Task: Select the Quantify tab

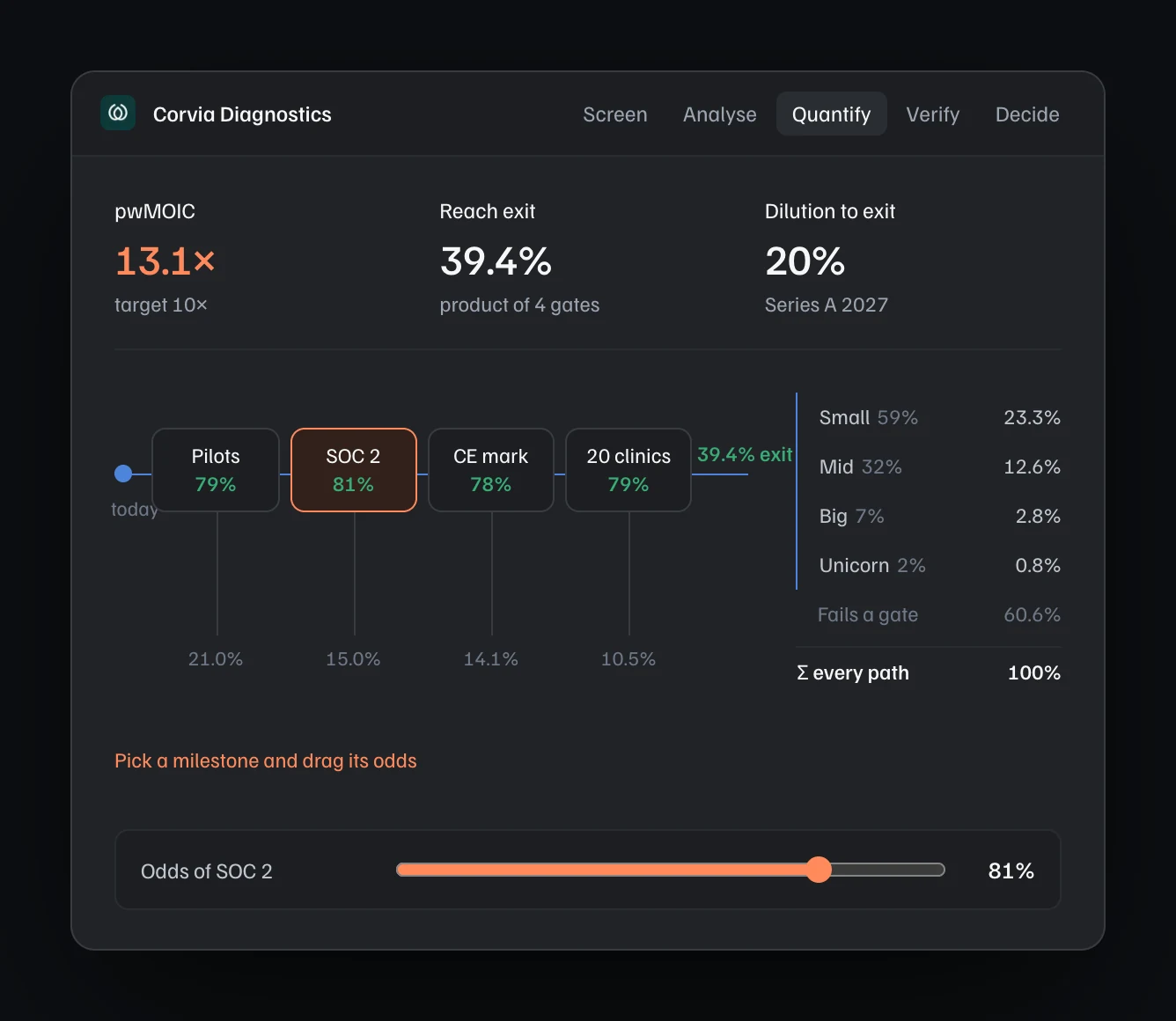Action: click(831, 114)
